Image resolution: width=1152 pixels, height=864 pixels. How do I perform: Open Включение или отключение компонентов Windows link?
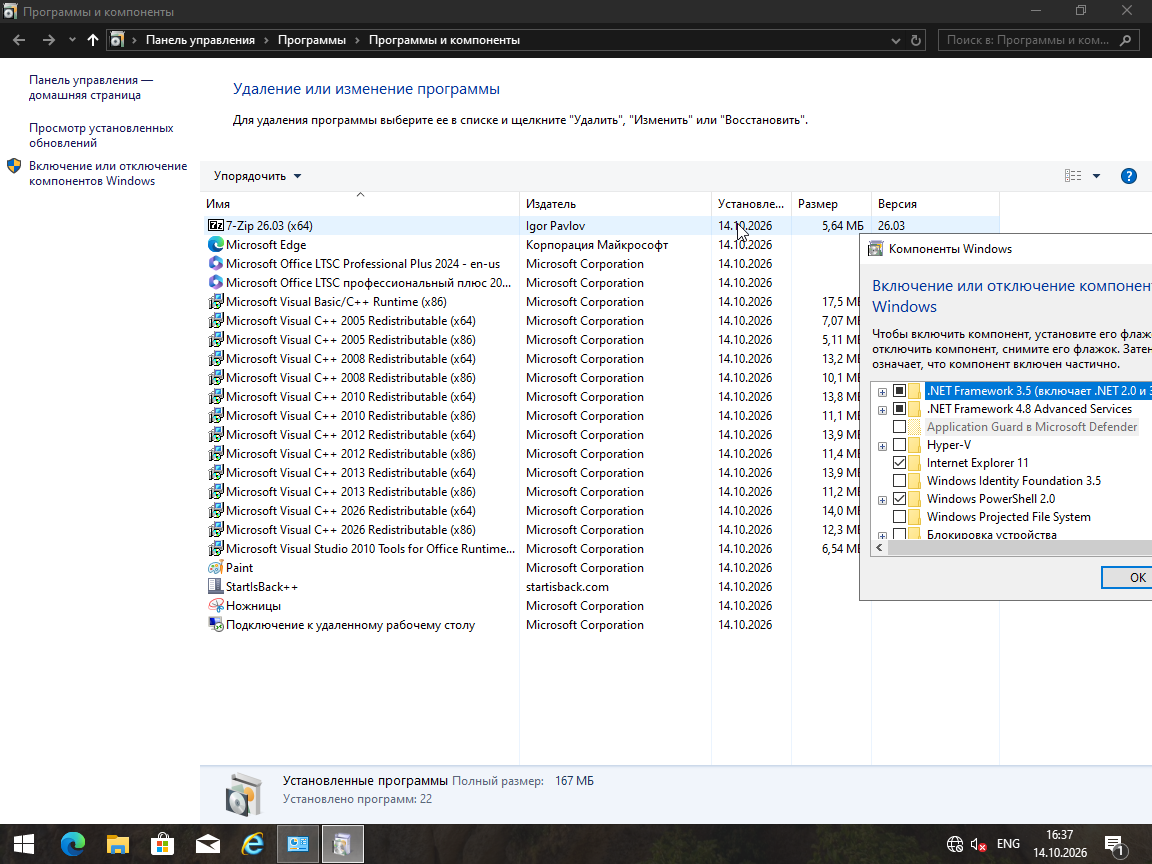(108, 173)
